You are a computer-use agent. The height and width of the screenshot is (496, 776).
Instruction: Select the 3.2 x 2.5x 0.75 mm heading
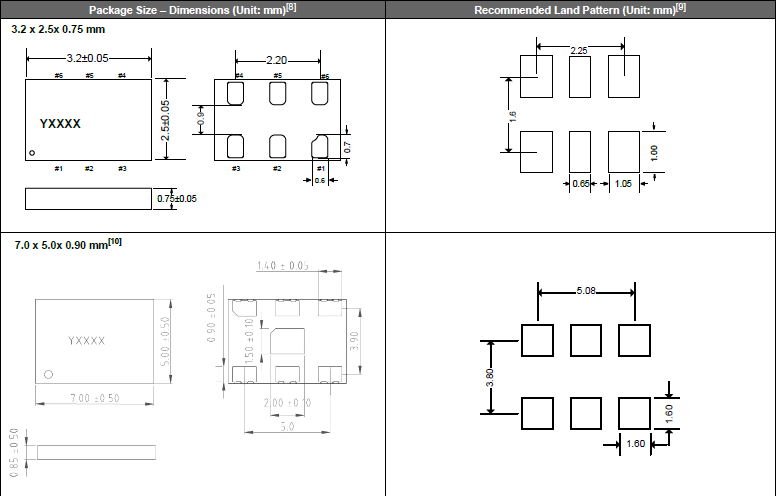point(60,31)
